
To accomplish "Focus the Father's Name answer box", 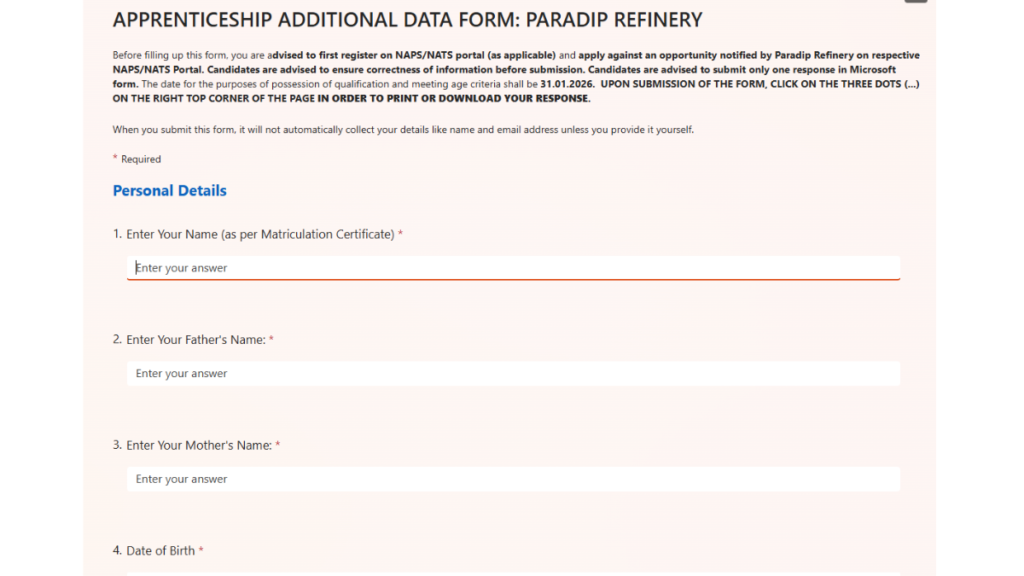I will [512, 374].
